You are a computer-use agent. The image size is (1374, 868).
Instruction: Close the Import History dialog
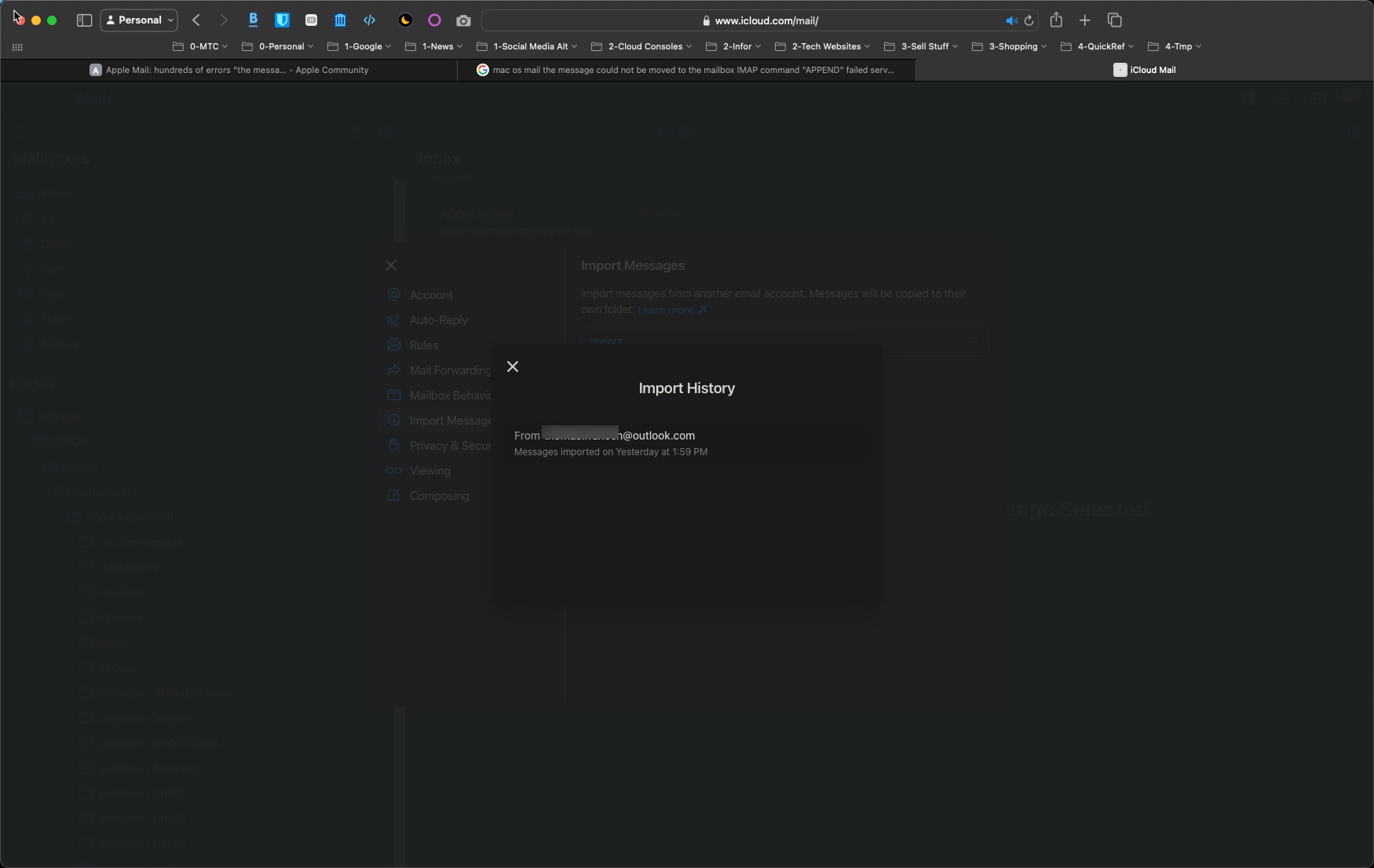pyautogui.click(x=513, y=367)
